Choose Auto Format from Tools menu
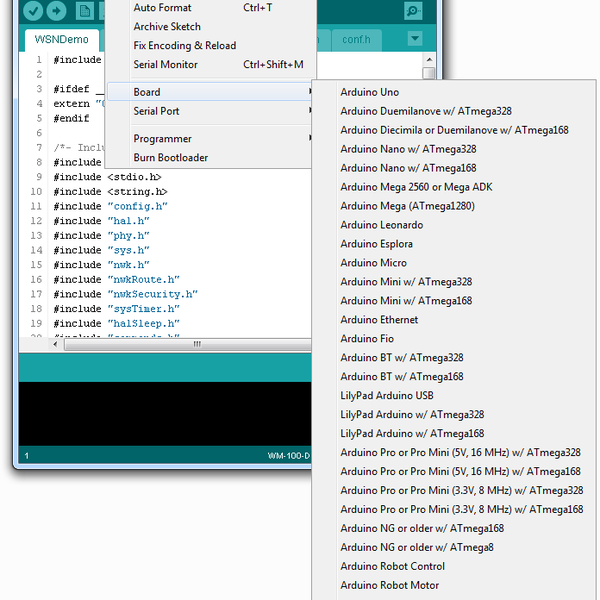Screen dimensions: 600x600 (162, 8)
